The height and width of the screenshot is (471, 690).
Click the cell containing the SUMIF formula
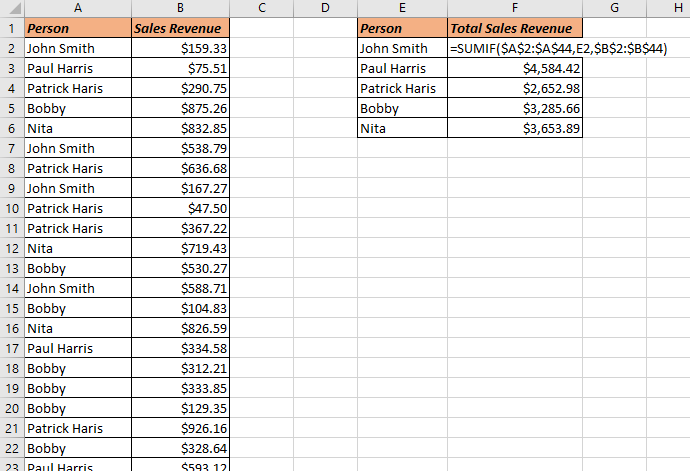[514, 48]
